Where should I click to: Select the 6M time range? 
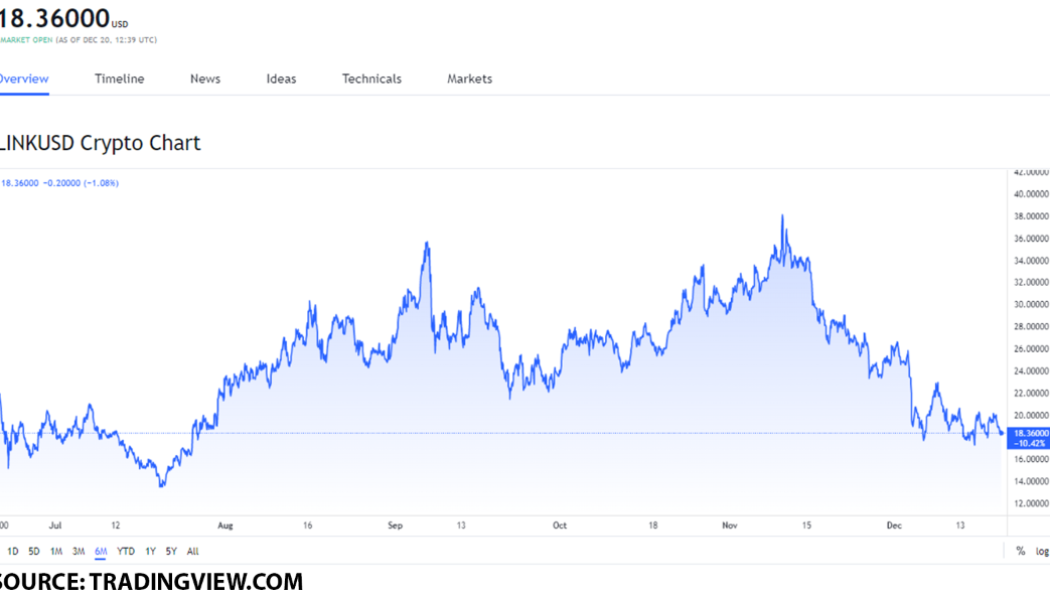(x=101, y=551)
